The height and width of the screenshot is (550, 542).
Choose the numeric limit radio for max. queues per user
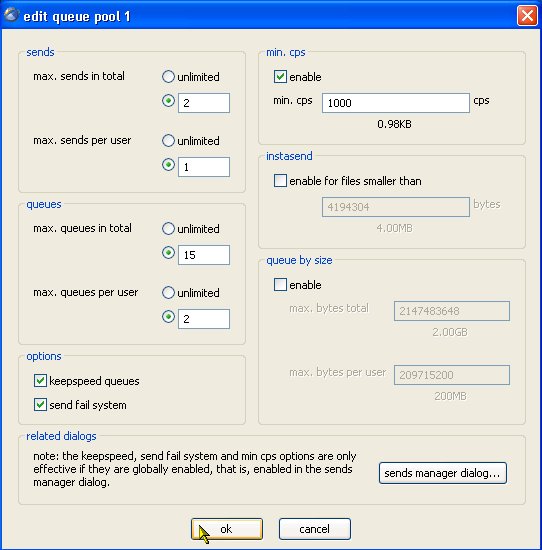coord(168,317)
